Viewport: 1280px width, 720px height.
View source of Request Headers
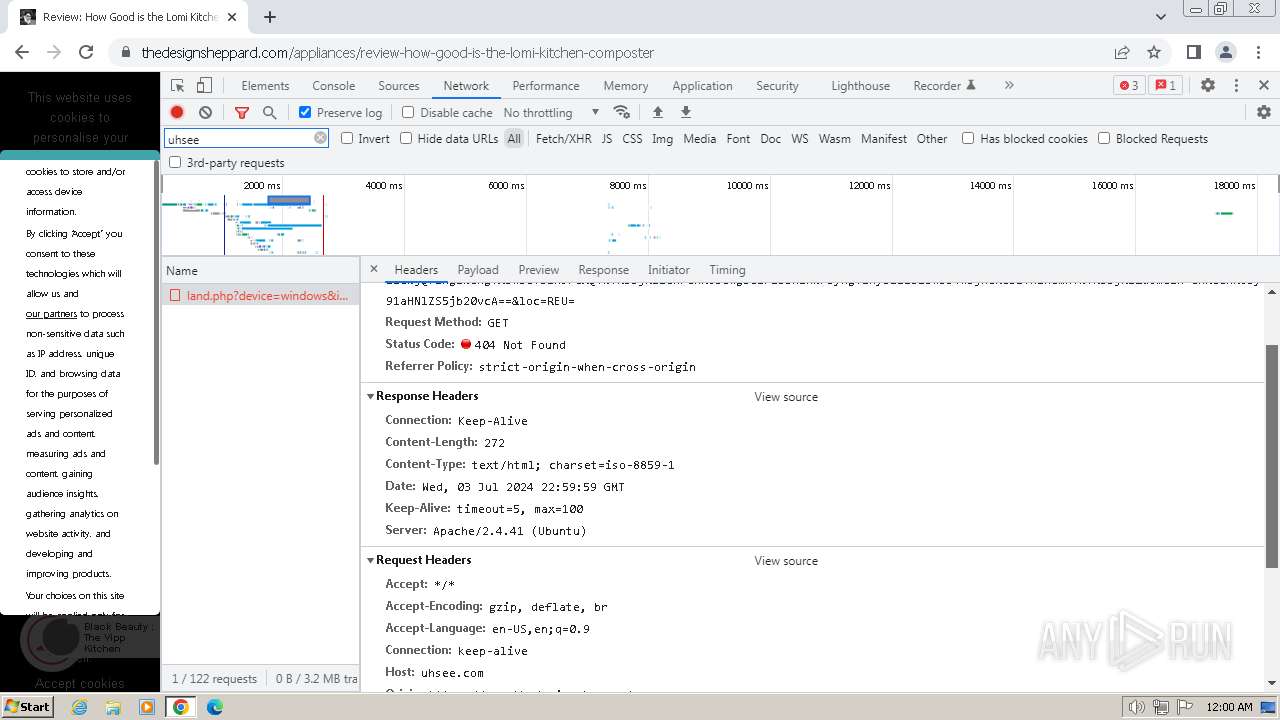click(786, 561)
